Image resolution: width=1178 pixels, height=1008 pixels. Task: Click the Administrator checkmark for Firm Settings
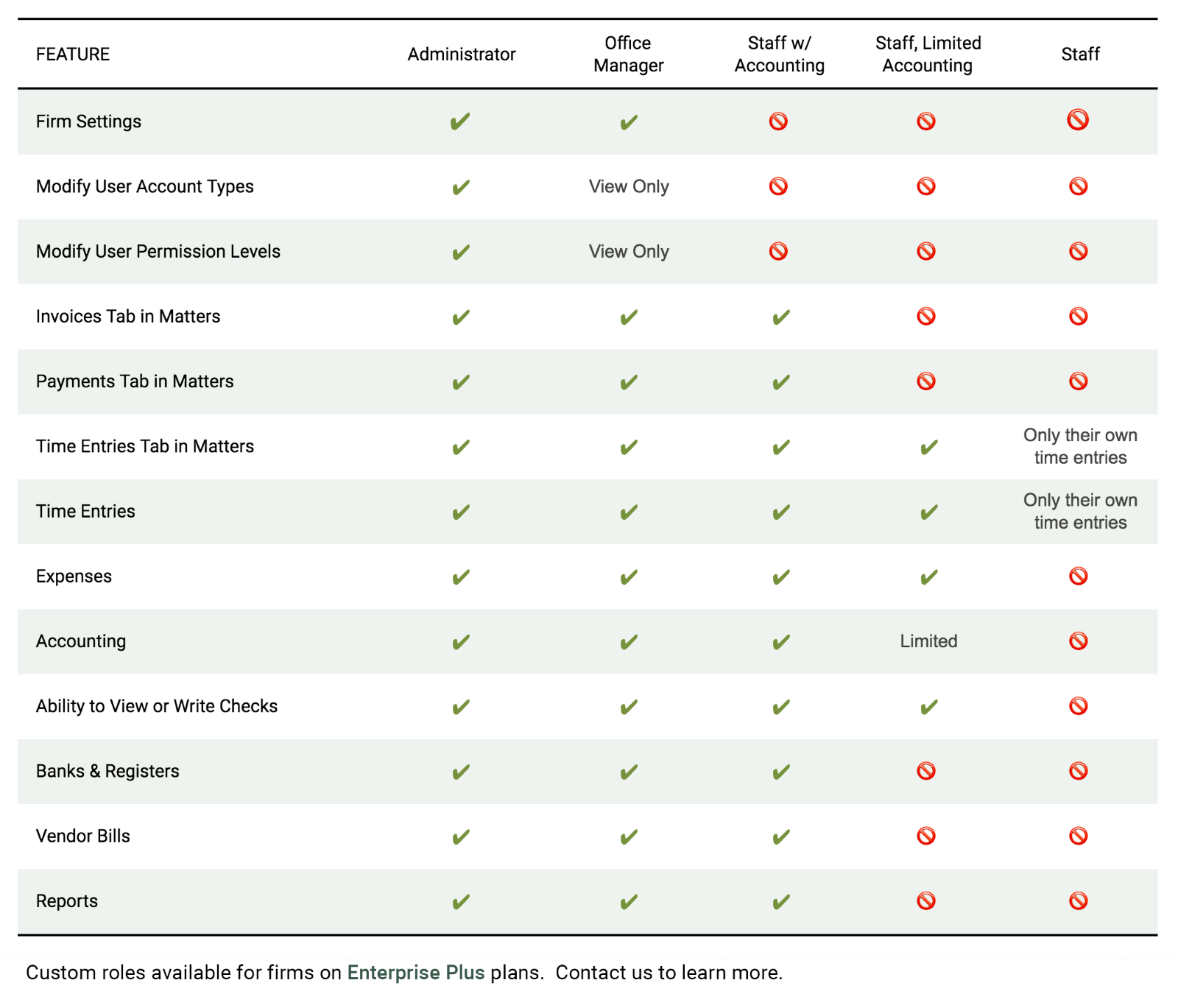click(460, 121)
